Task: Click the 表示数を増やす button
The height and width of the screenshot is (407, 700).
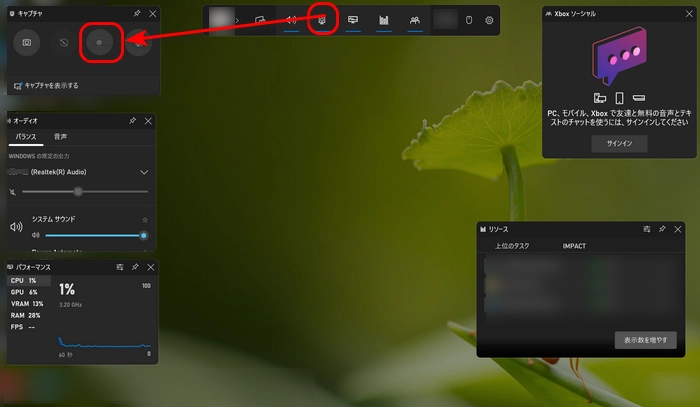Action: coord(645,340)
